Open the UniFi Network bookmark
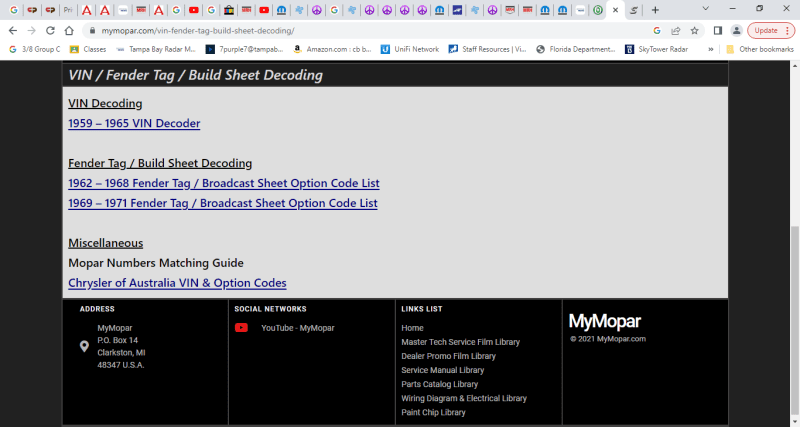 click(410, 49)
